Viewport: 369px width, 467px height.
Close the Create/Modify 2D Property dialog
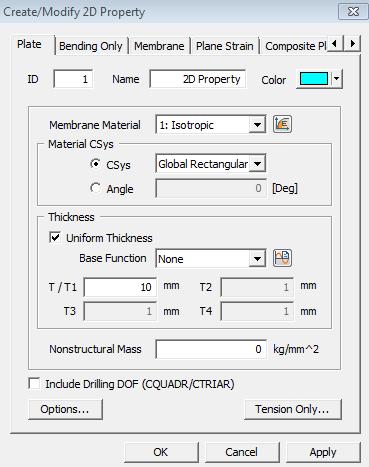pos(353,12)
